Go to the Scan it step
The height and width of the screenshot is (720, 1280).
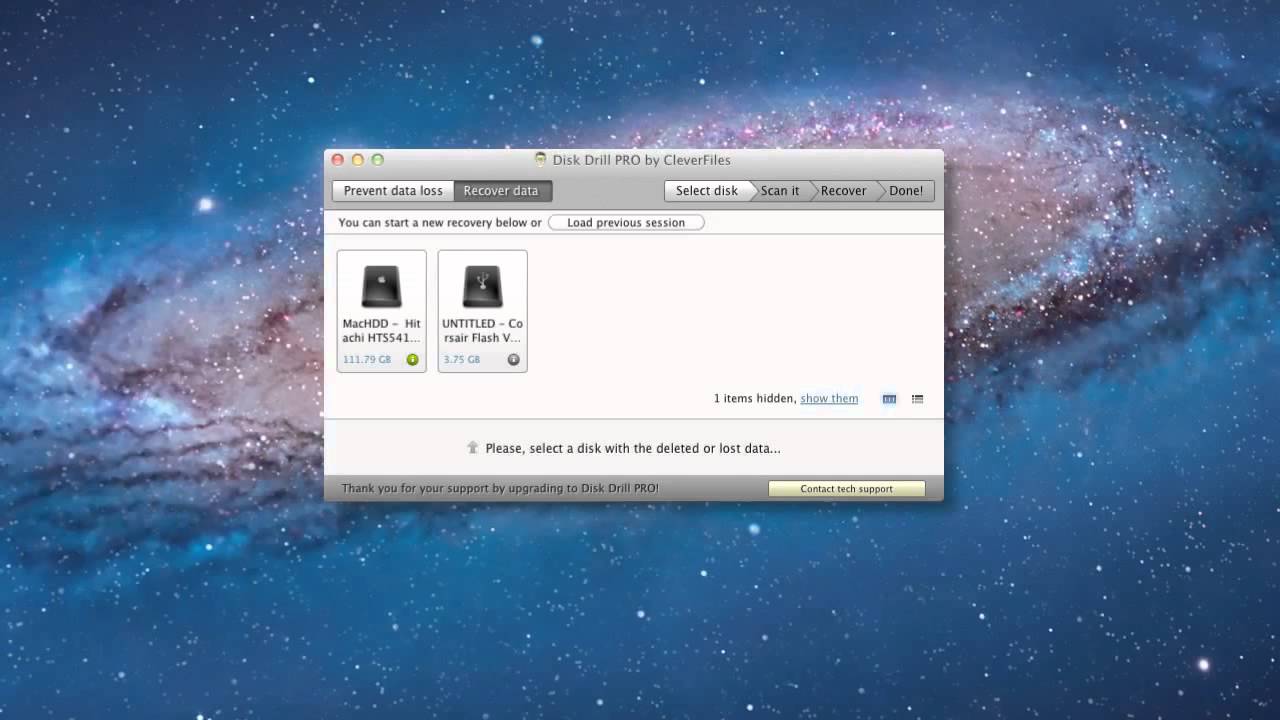pyautogui.click(x=780, y=191)
